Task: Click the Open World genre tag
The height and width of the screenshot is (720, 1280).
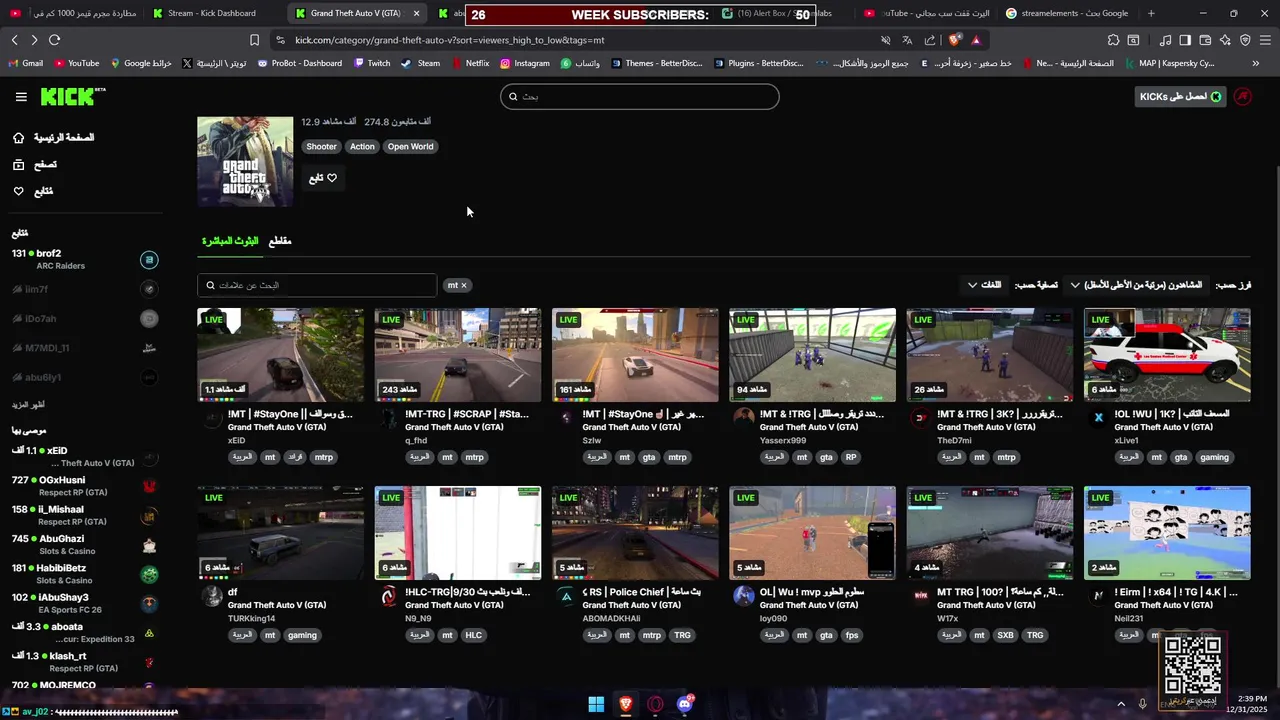Action: (x=411, y=146)
